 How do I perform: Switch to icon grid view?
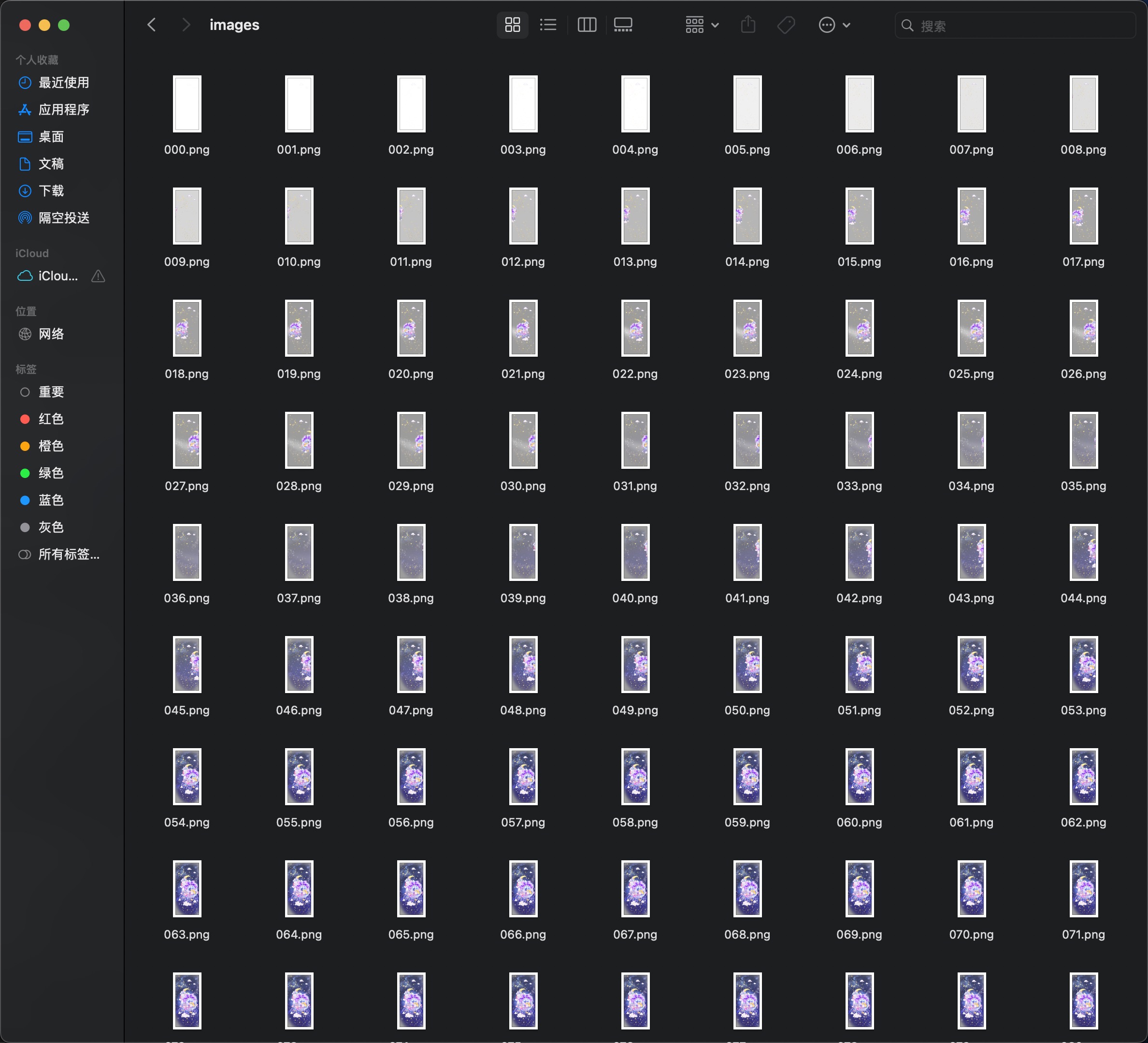513,25
